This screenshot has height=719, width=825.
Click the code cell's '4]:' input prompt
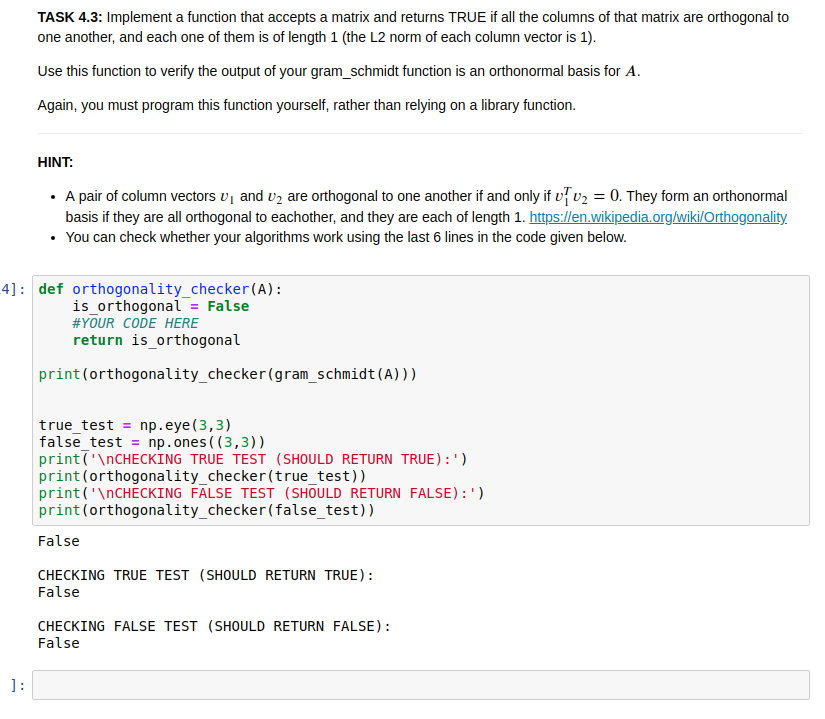[13, 289]
